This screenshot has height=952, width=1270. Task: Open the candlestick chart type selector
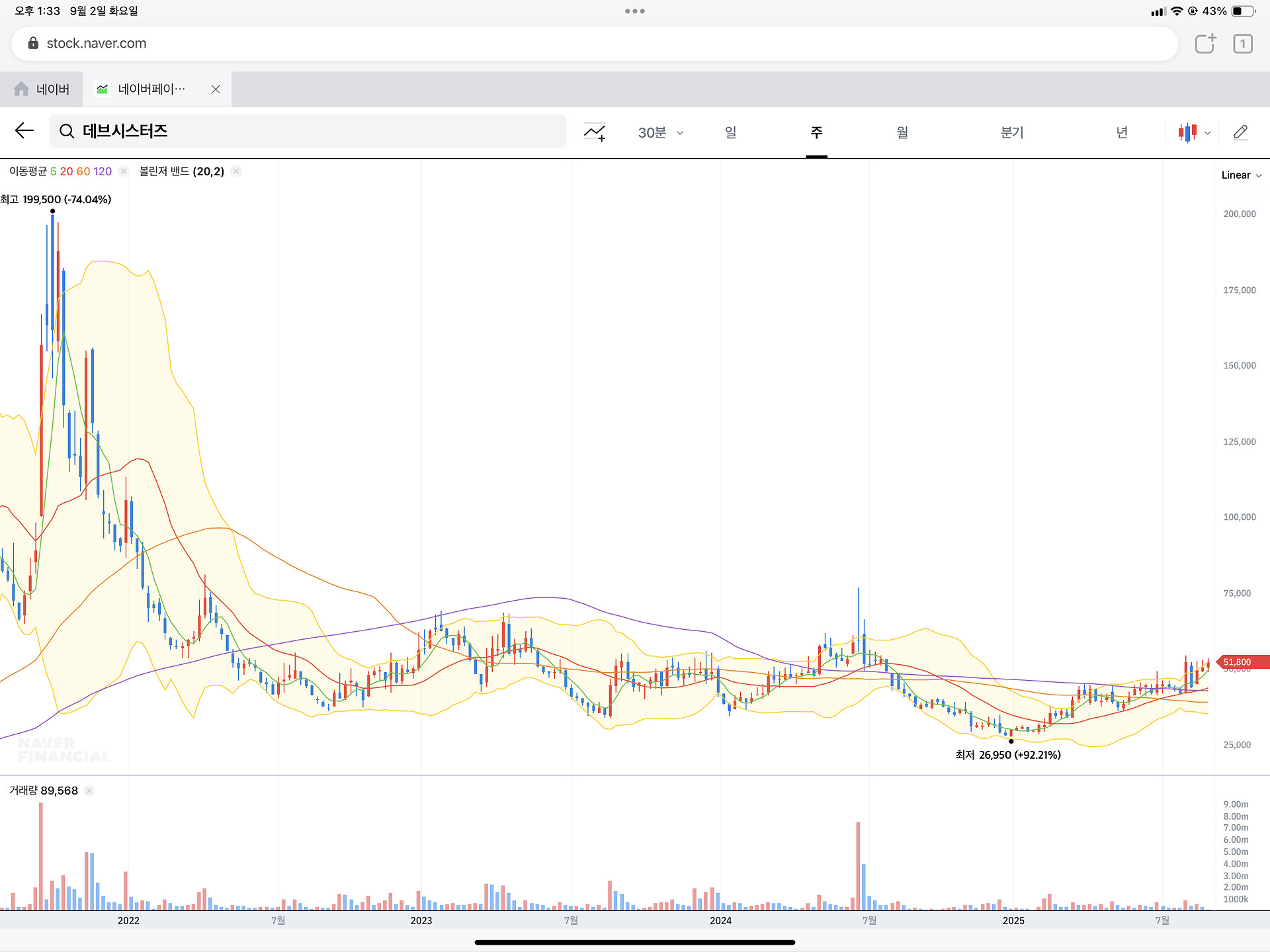(x=1187, y=132)
